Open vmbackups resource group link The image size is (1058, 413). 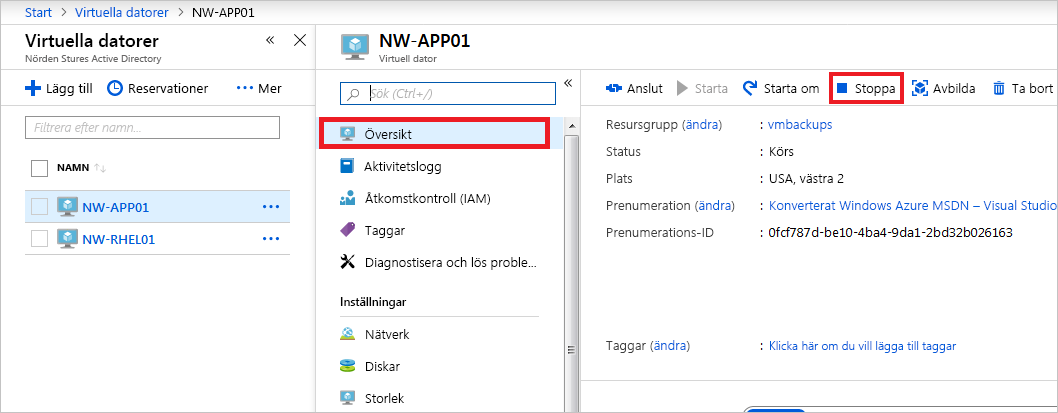point(800,124)
